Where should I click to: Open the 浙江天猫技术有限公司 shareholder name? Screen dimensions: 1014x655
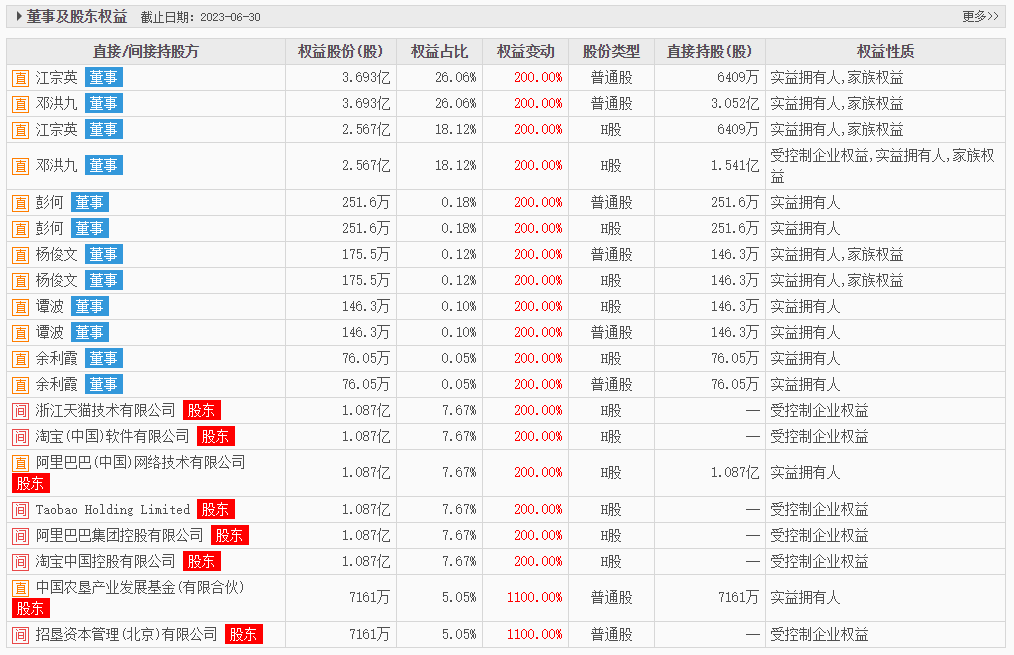(105, 410)
